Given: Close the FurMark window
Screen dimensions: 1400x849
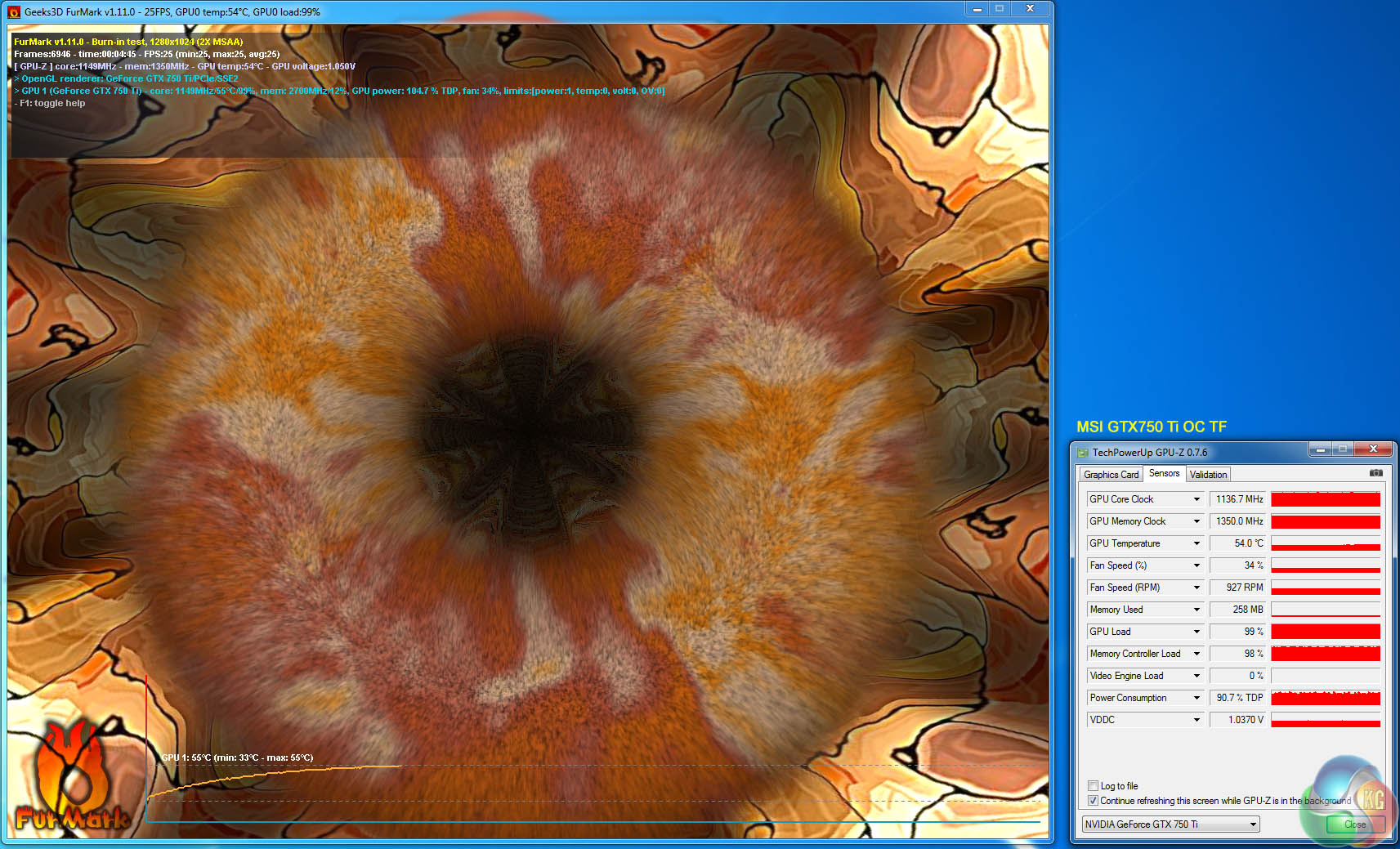Looking at the screenshot, I should 1030,9.
